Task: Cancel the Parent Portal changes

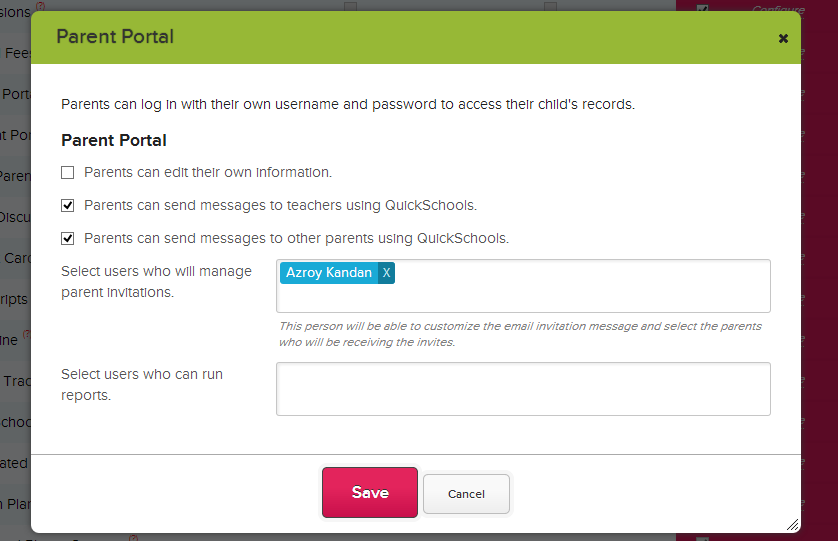Action: tap(466, 494)
